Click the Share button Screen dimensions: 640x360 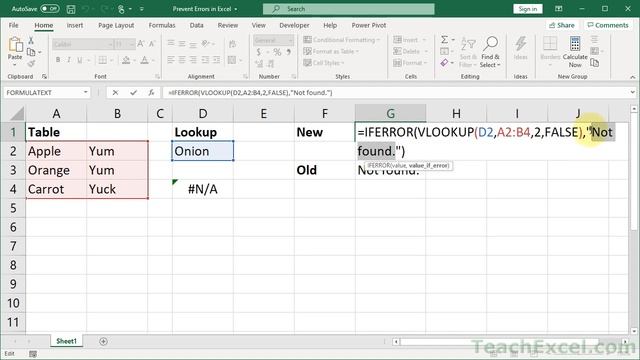562,25
